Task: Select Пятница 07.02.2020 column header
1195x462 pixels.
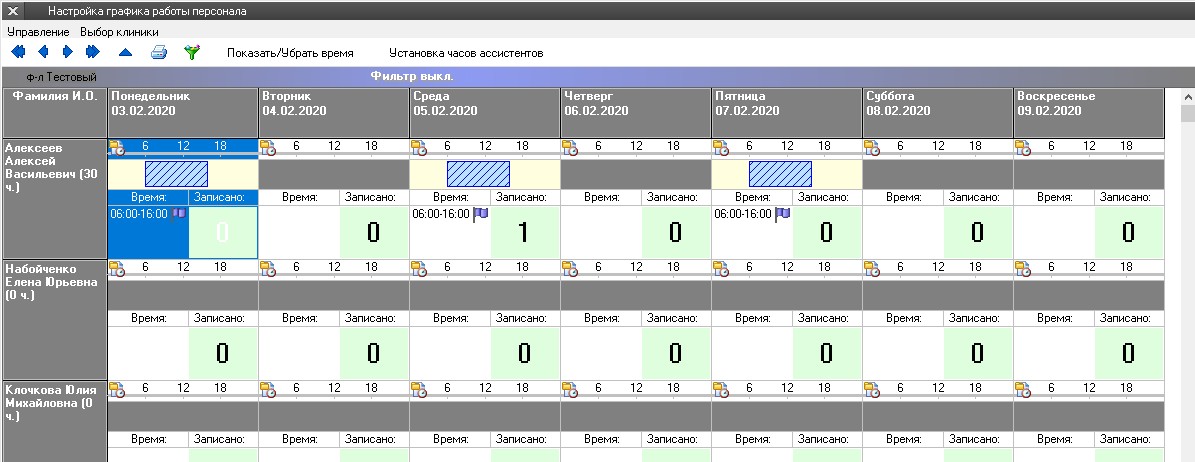Action: [x=785, y=104]
